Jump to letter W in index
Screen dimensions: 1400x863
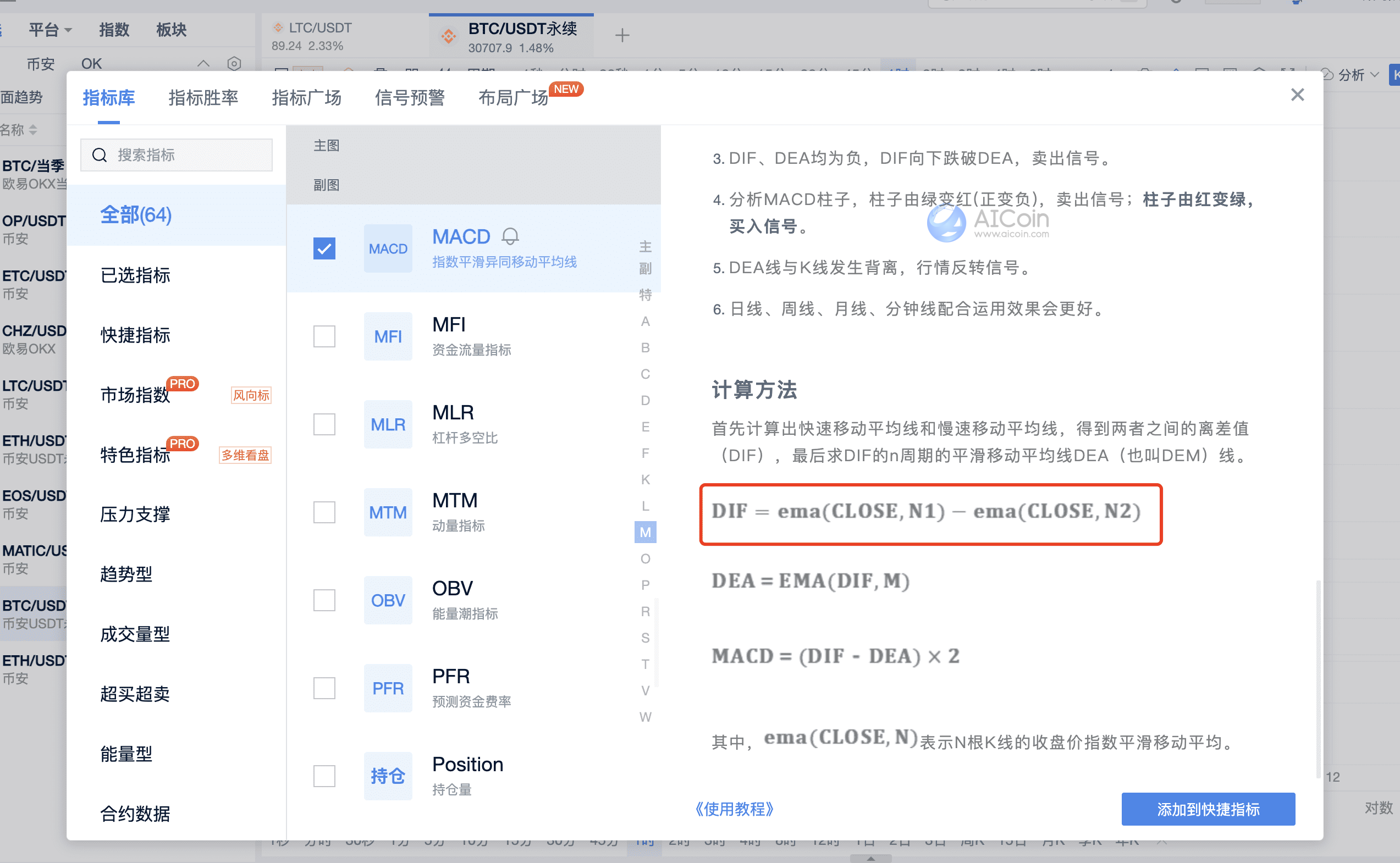click(x=645, y=717)
